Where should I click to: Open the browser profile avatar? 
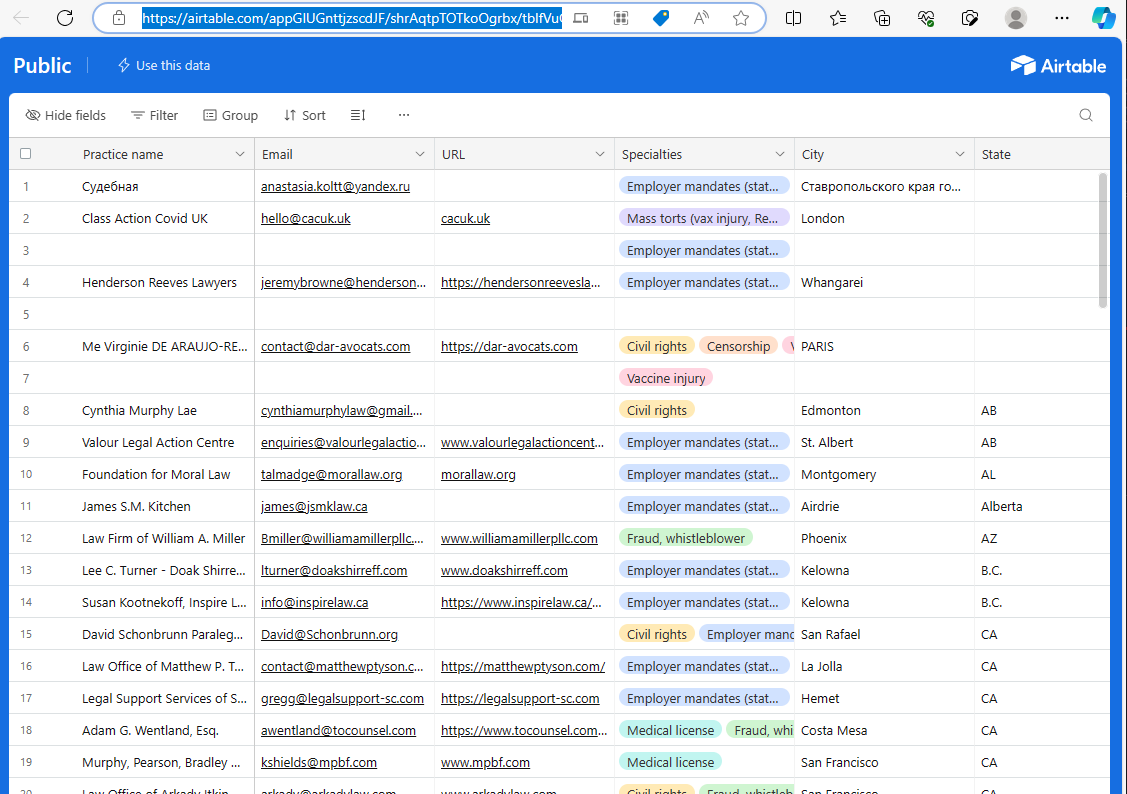(x=1016, y=18)
